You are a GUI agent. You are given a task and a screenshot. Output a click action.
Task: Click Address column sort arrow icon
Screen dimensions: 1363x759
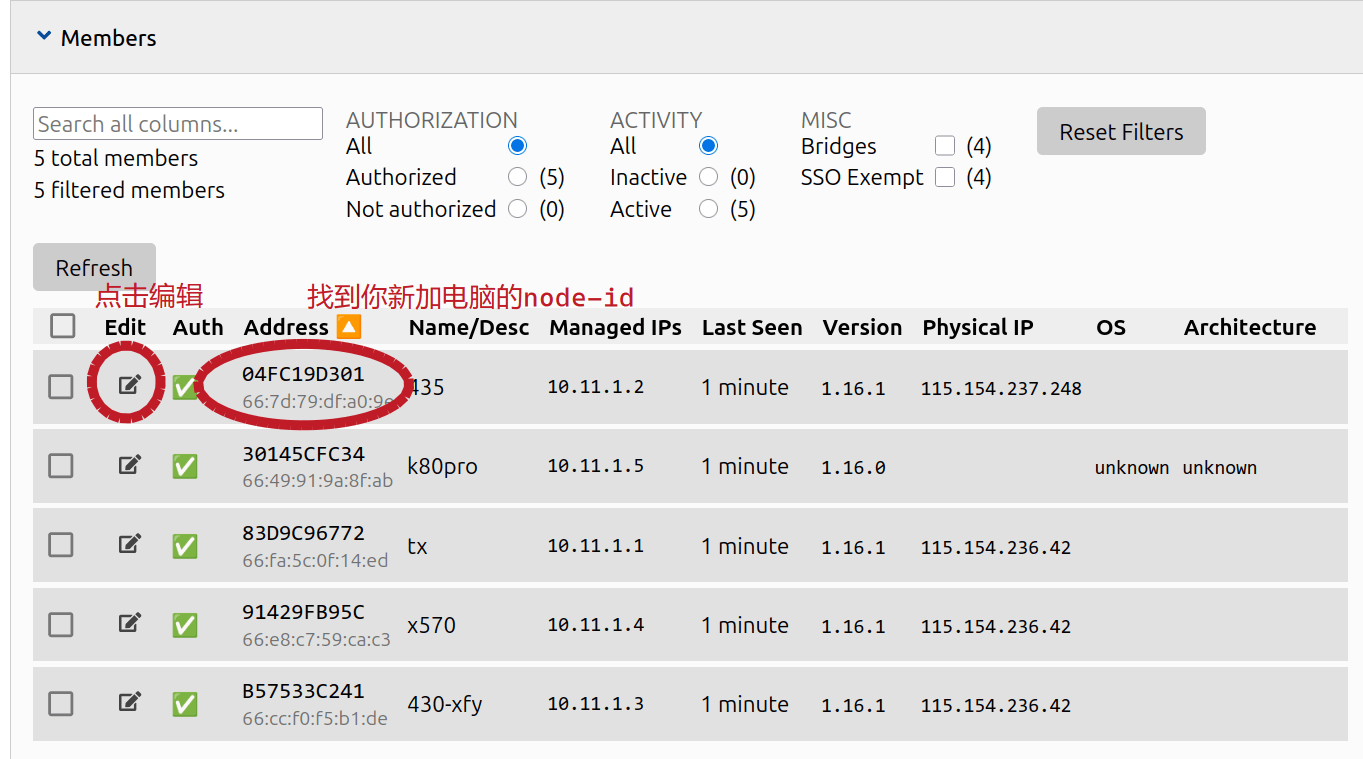tap(348, 327)
